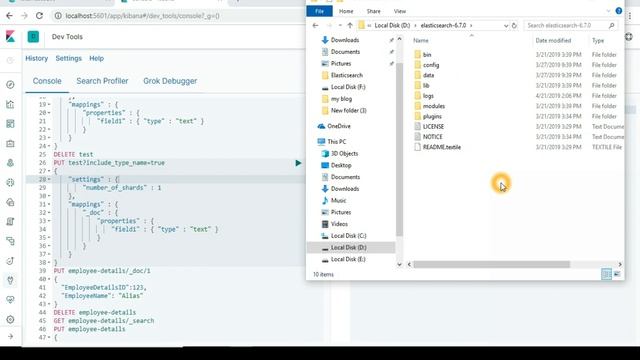Click the Explorer horizontal scrollbar

(x=491, y=264)
